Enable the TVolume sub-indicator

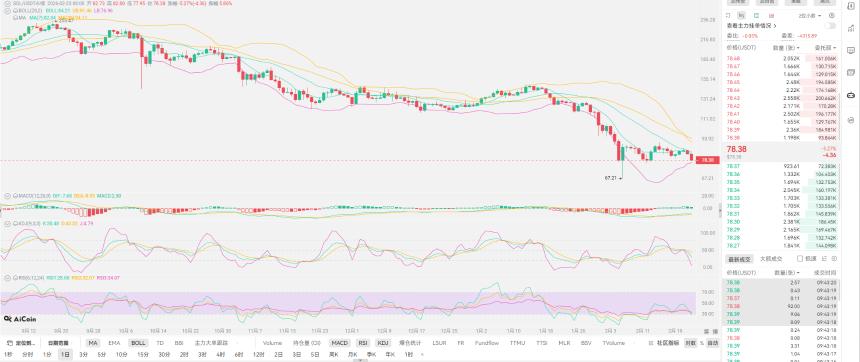point(614,343)
